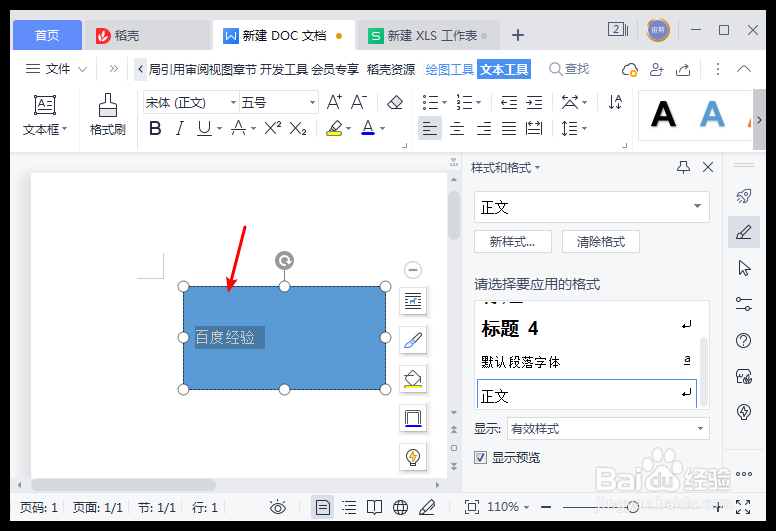Toggle bold formatting
This screenshot has height=531, width=776.
pyautogui.click(x=155, y=129)
